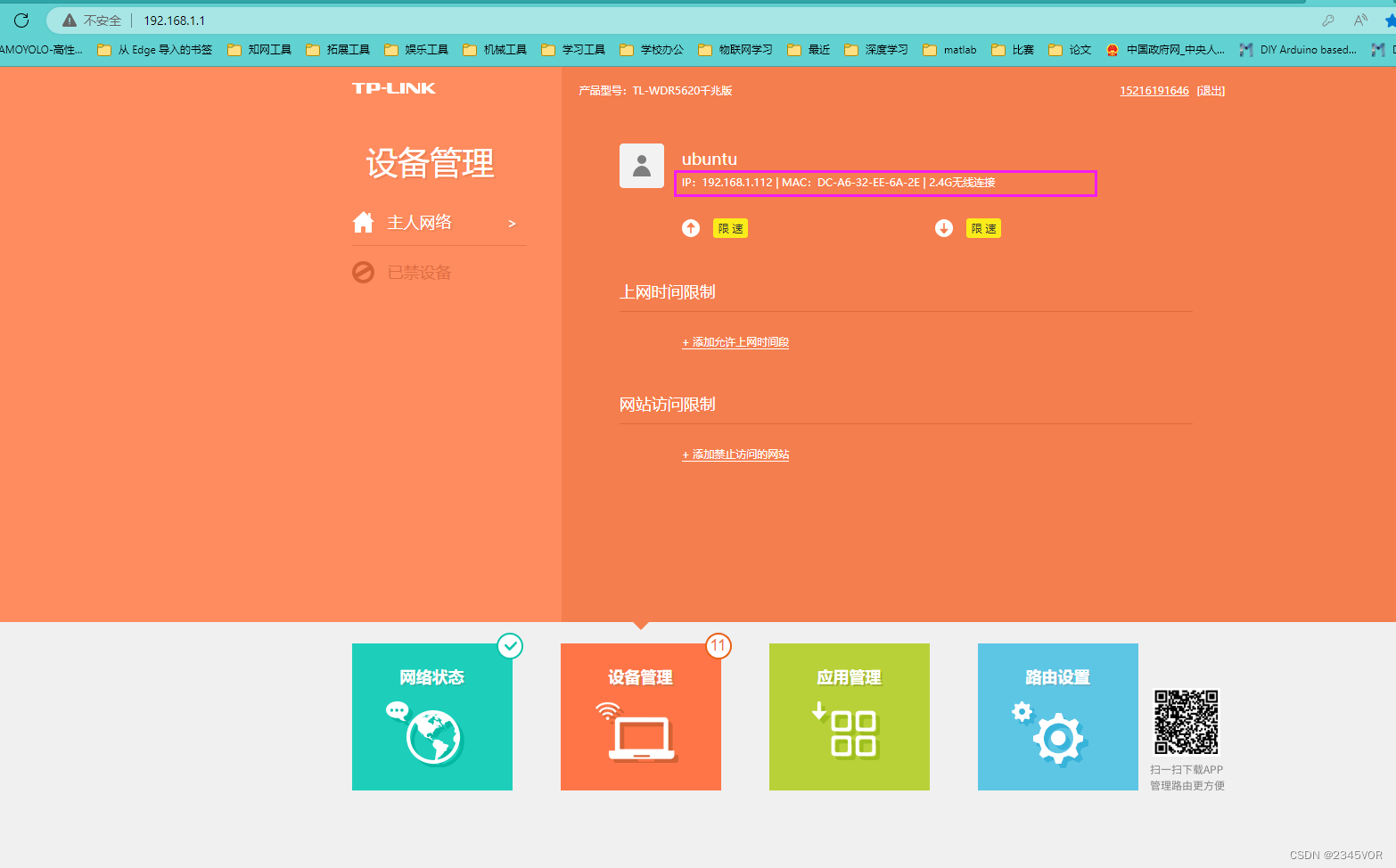
Task: Open the 拓展工具 bookmark folder
Action: point(338,50)
